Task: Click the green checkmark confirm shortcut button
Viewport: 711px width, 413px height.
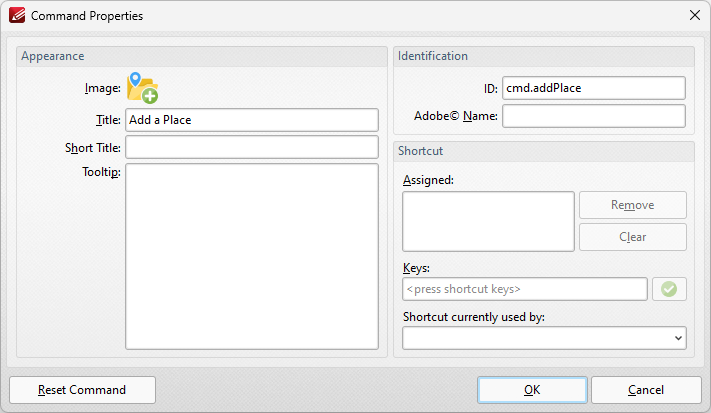Action: coord(669,289)
